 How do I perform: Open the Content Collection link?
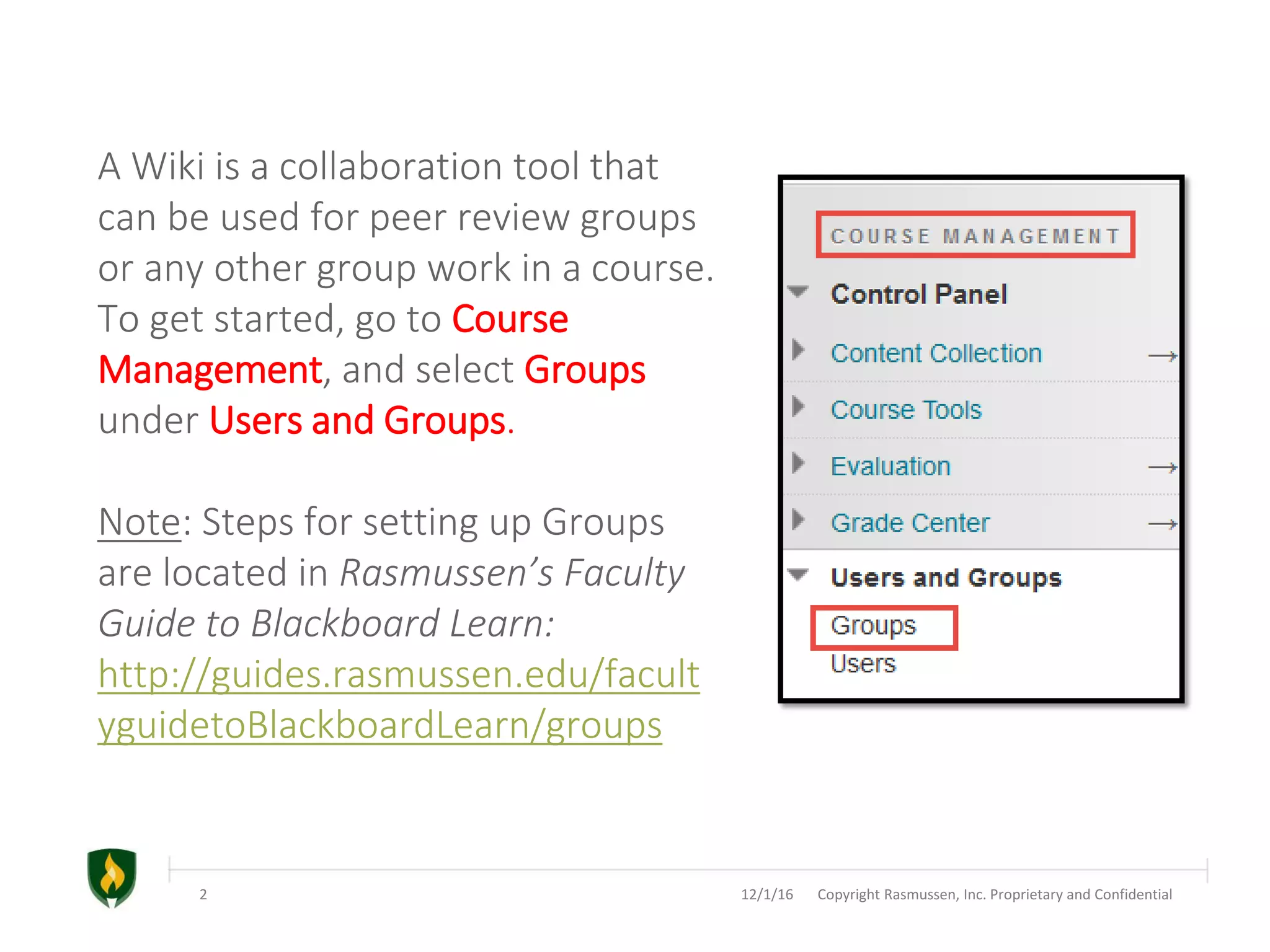(936, 353)
